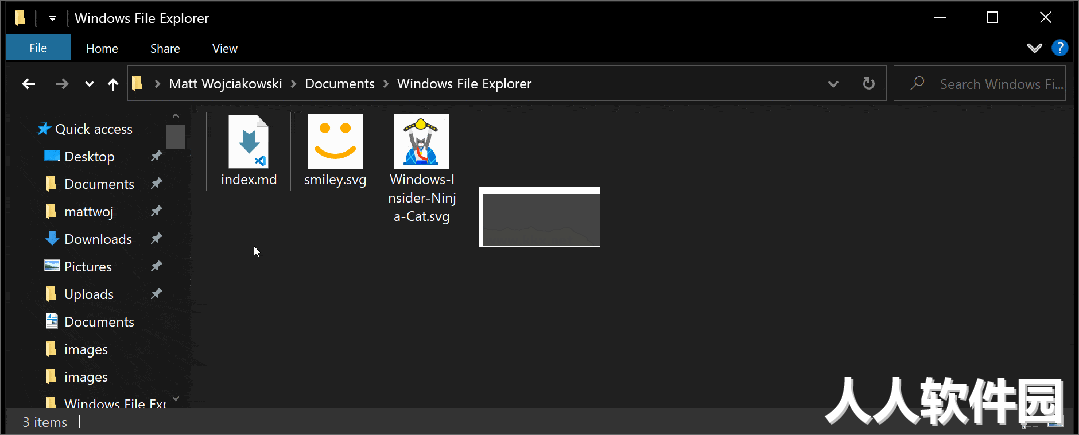Click the address bar folder icon
Screen dimensions: 1079x435
(137, 84)
